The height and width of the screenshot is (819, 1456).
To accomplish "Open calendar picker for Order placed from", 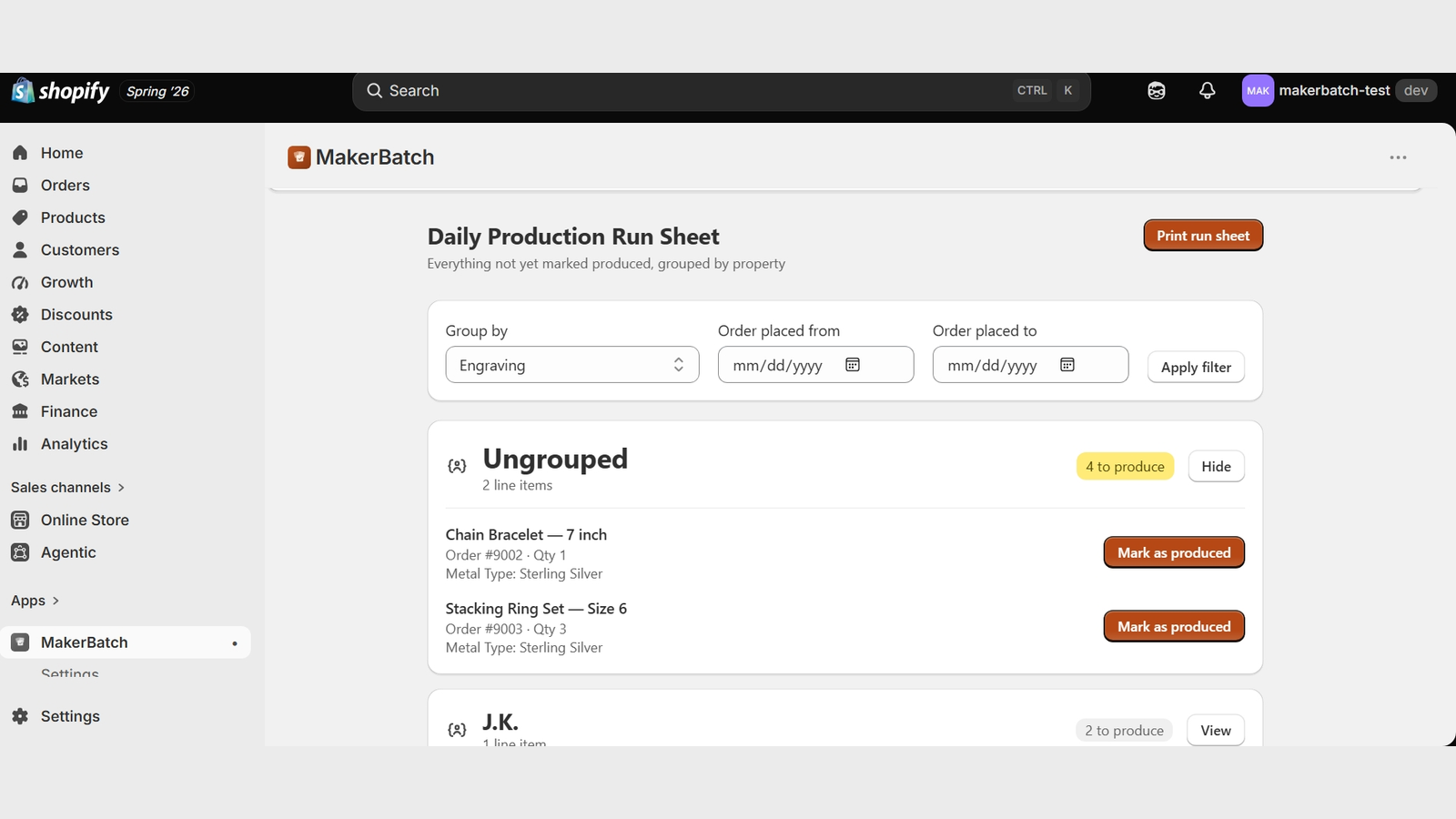I will (x=853, y=365).
